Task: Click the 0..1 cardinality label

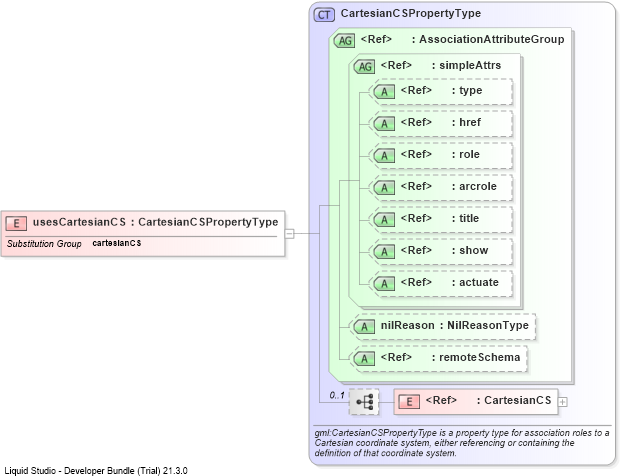Action: pos(337,395)
